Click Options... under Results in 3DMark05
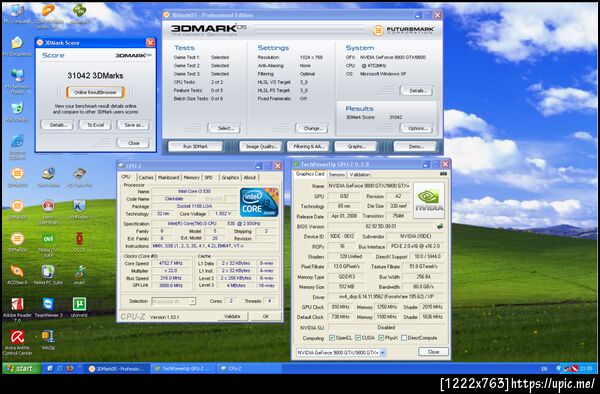The width and height of the screenshot is (600, 394). coord(417,128)
